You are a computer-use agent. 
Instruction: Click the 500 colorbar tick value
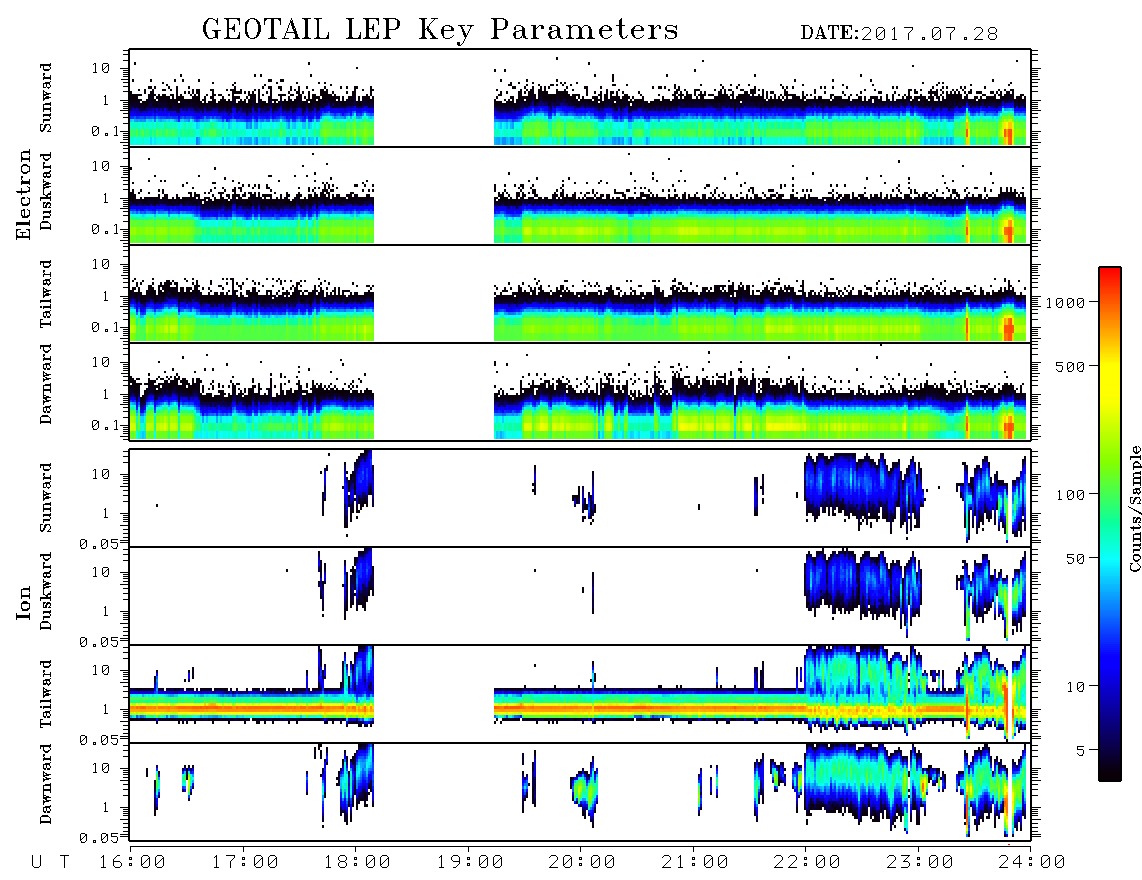click(x=1070, y=366)
